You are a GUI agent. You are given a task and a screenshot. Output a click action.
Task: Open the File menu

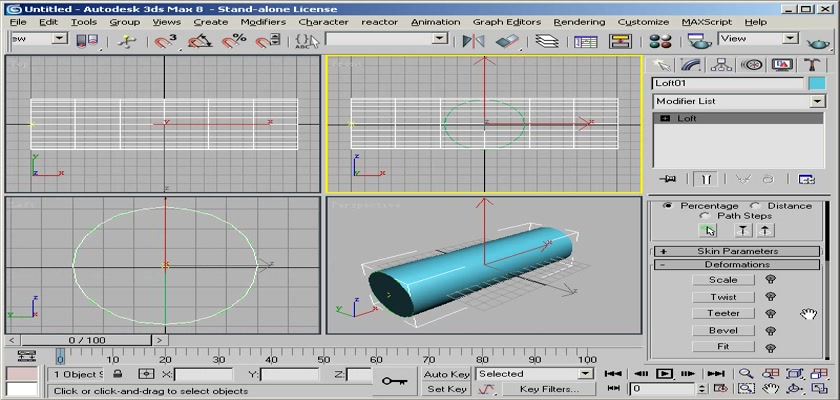18,22
